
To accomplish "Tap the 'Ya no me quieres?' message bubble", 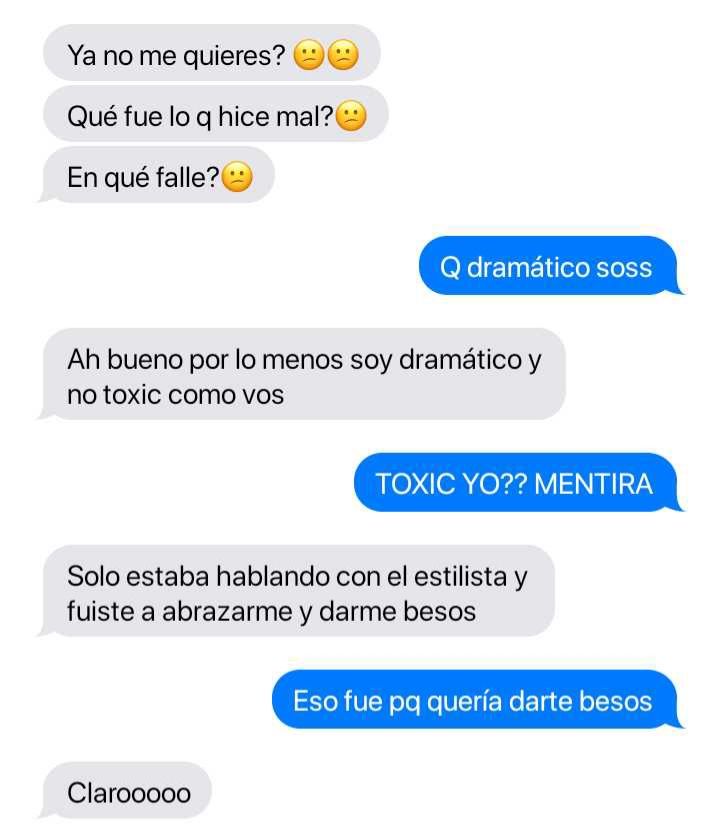I will pyautogui.click(x=212, y=53).
